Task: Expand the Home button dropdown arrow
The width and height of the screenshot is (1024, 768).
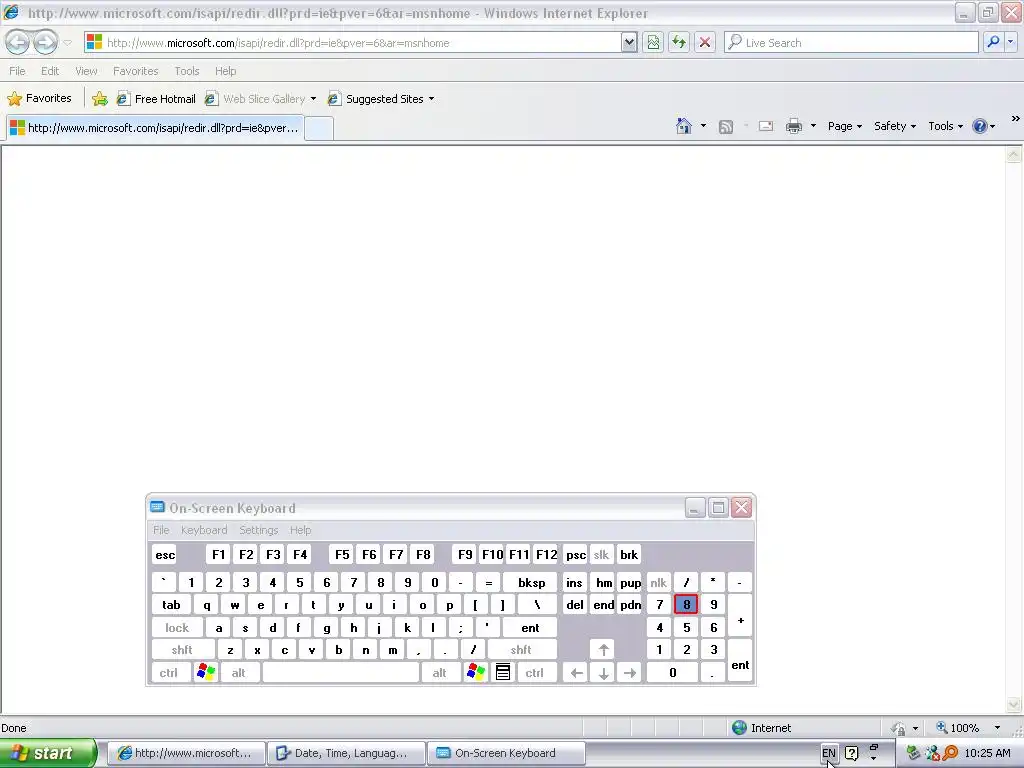Action: tap(703, 126)
